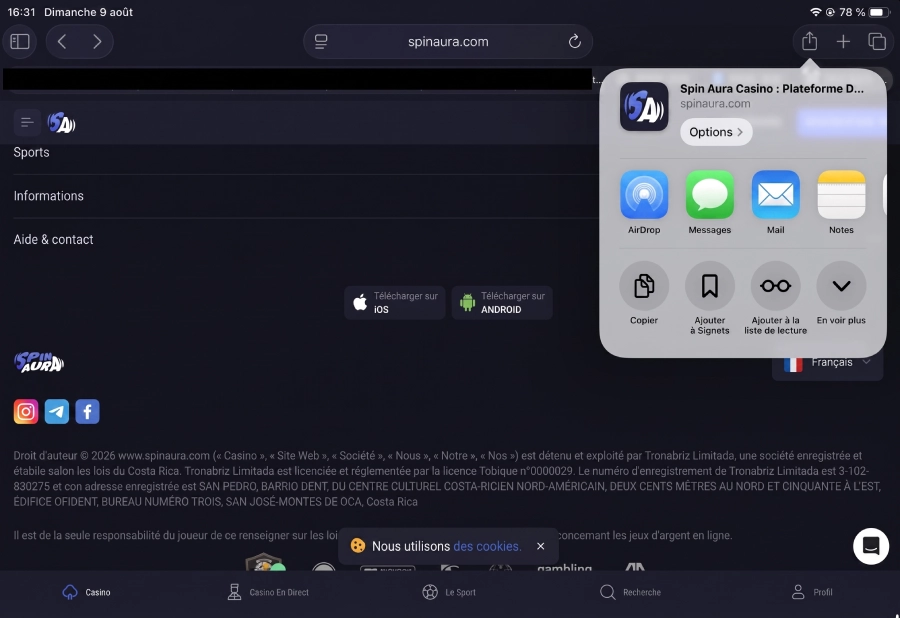Click the Droit d'auteur copyright paragraph
The height and width of the screenshot is (618, 900).
[x=447, y=479]
